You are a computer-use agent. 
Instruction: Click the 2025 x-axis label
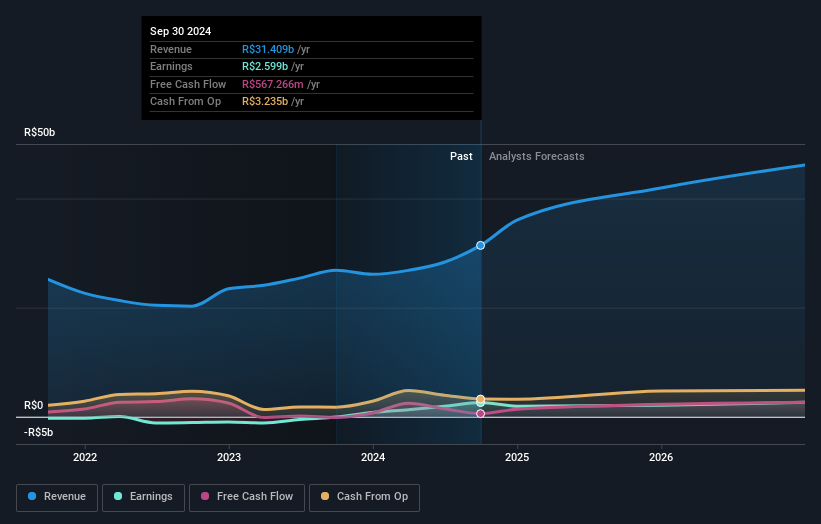517,457
